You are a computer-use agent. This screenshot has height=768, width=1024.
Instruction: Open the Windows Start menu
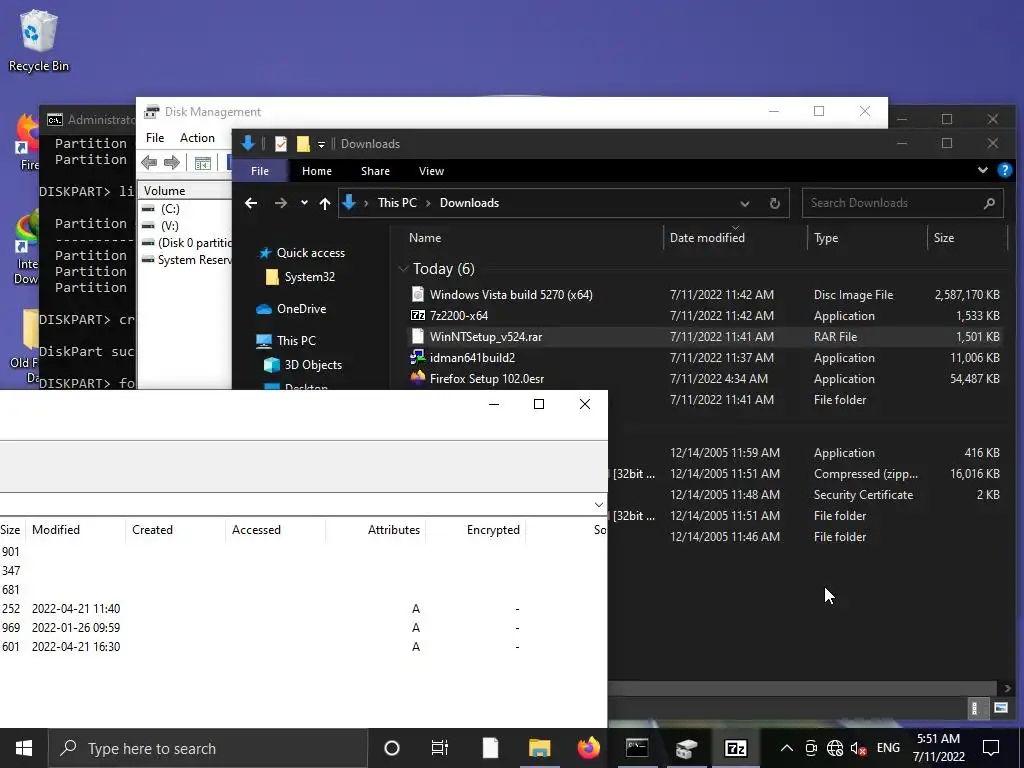point(24,748)
